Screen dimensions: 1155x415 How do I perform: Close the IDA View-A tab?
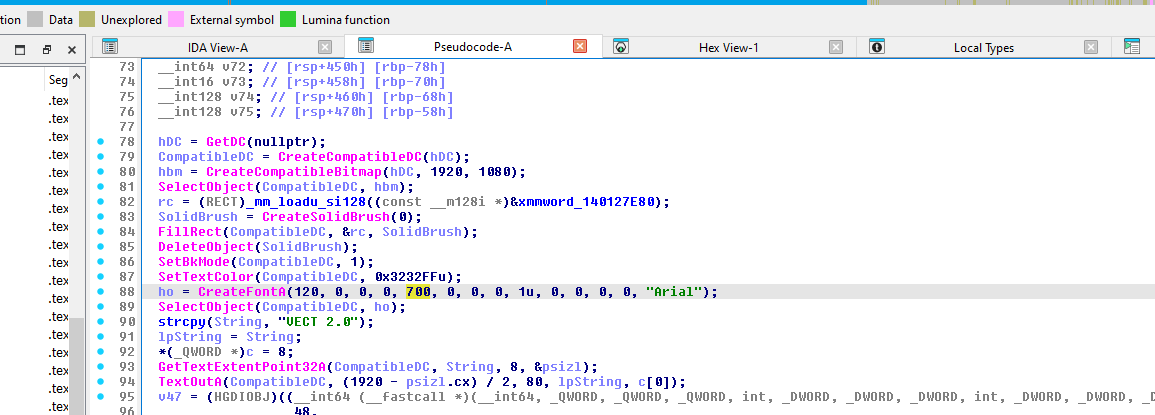coord(324,47)
